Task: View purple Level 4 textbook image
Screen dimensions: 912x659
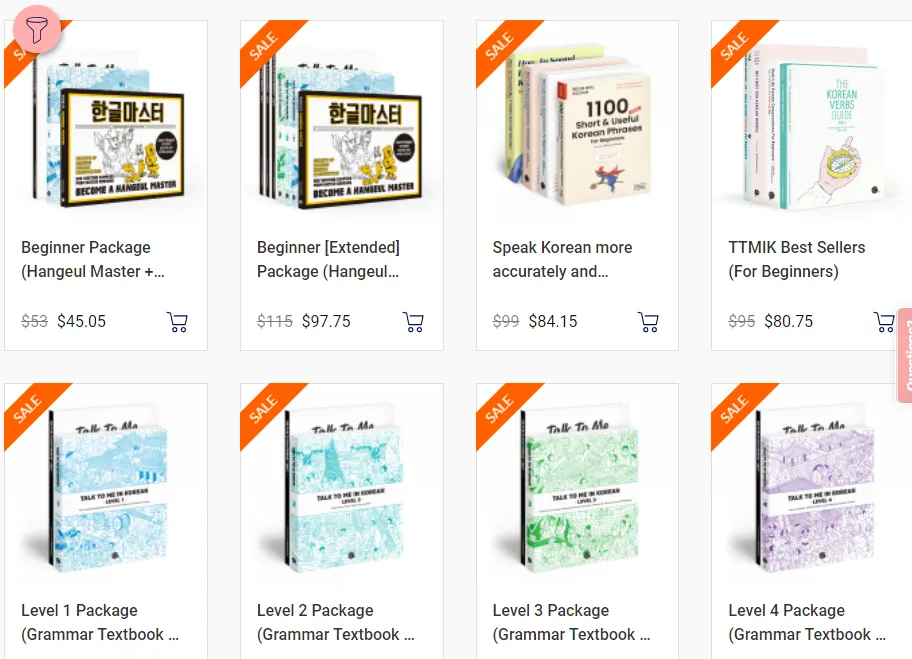Action: point(813,487)
